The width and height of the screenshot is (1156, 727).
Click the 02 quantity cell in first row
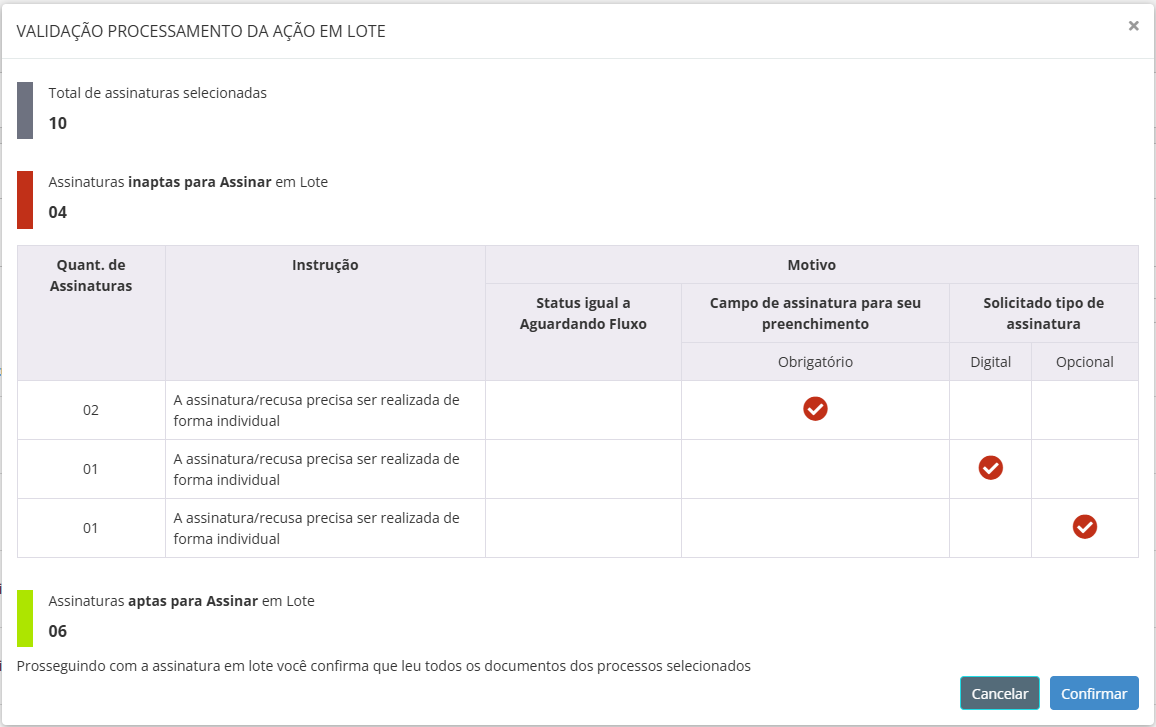(x=91, y=410)
